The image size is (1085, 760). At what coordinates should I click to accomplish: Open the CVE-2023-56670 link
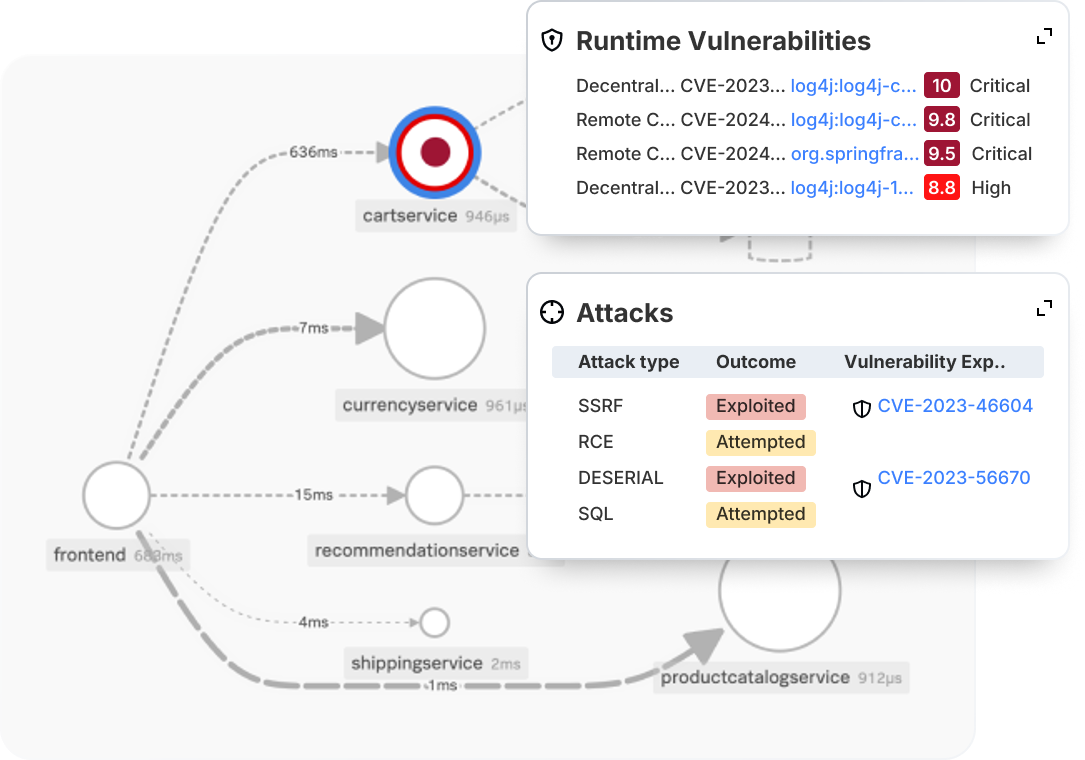[x=954, y=478]
